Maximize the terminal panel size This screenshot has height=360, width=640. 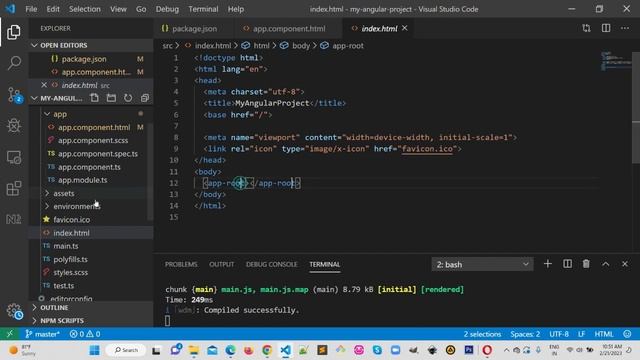point(606,264)
